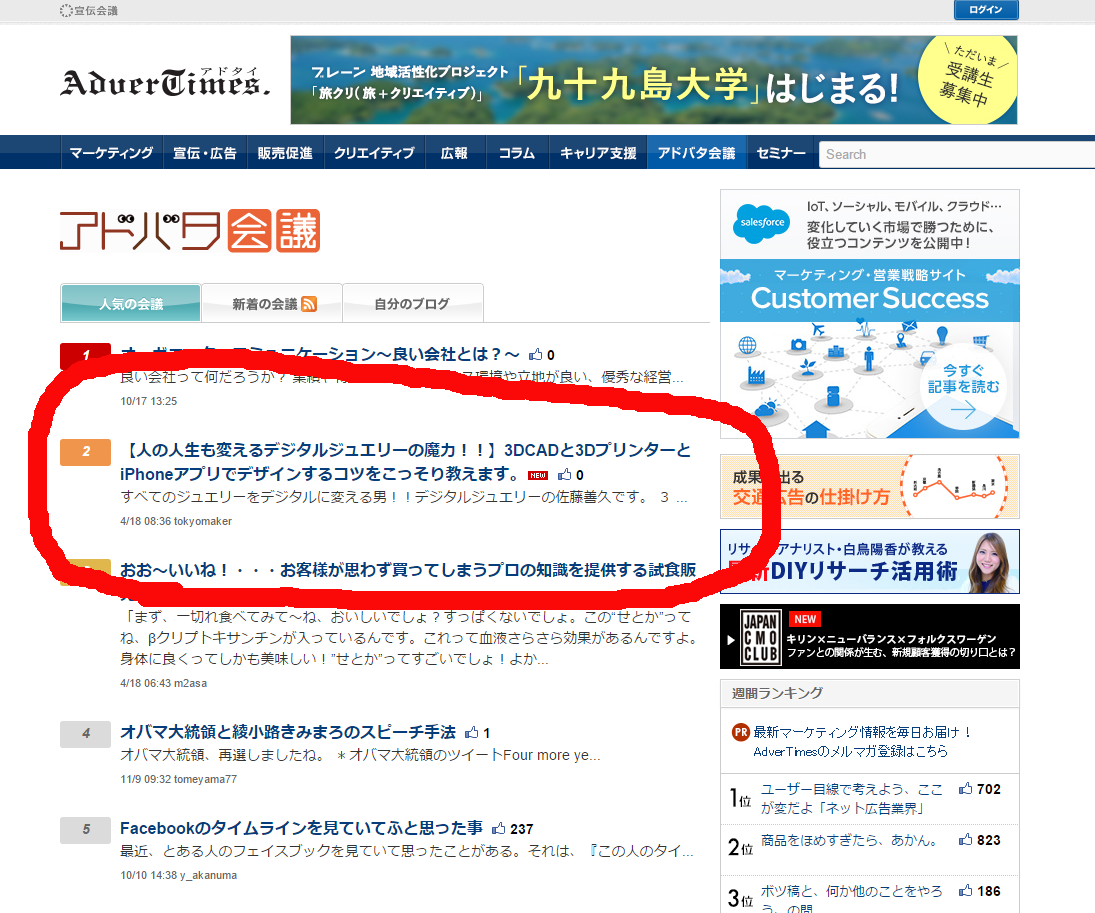Focus the Search input field
The height and width of the screenshot is (913, 1095).
pyautogui.click(x=957, y=154)
